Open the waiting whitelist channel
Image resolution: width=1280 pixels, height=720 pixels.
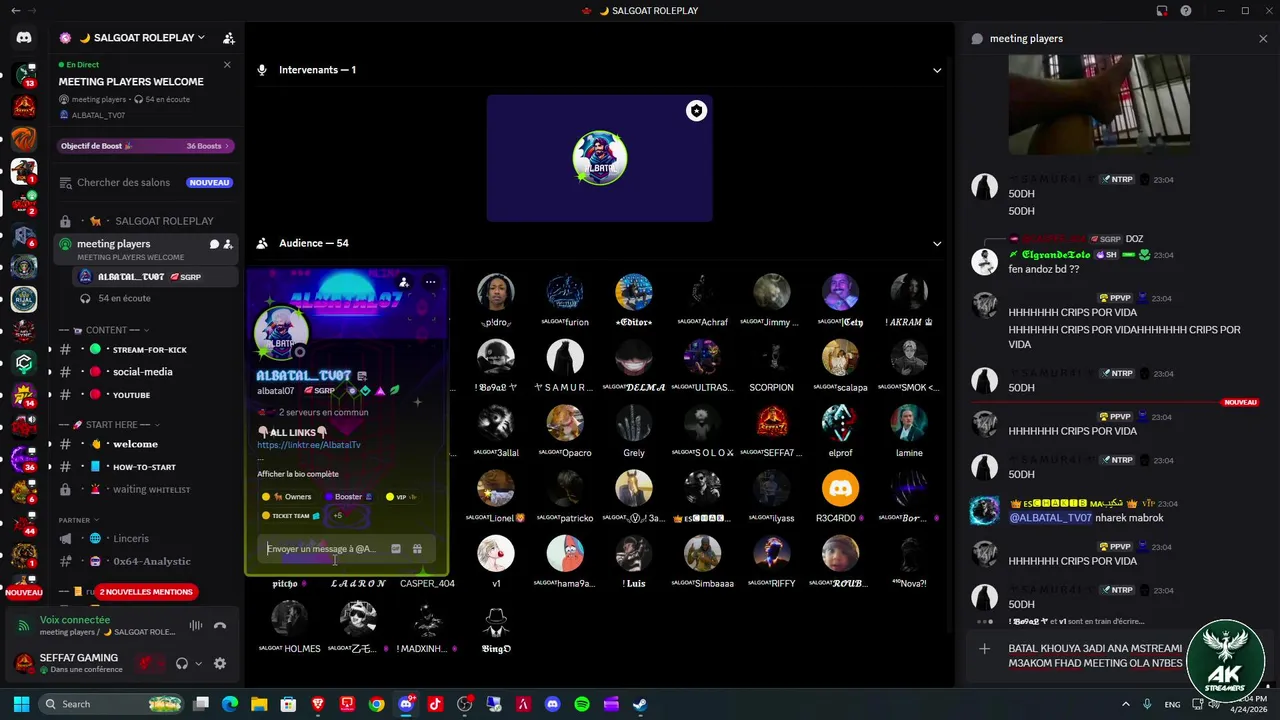[x=146, y=490]
